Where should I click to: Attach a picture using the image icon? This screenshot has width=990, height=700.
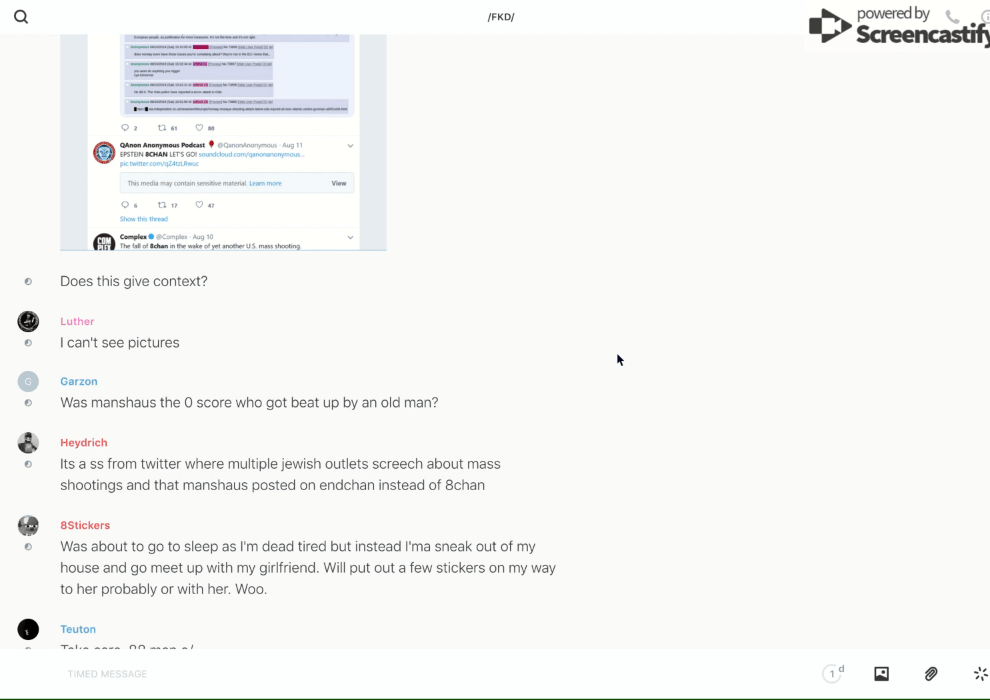881,674
